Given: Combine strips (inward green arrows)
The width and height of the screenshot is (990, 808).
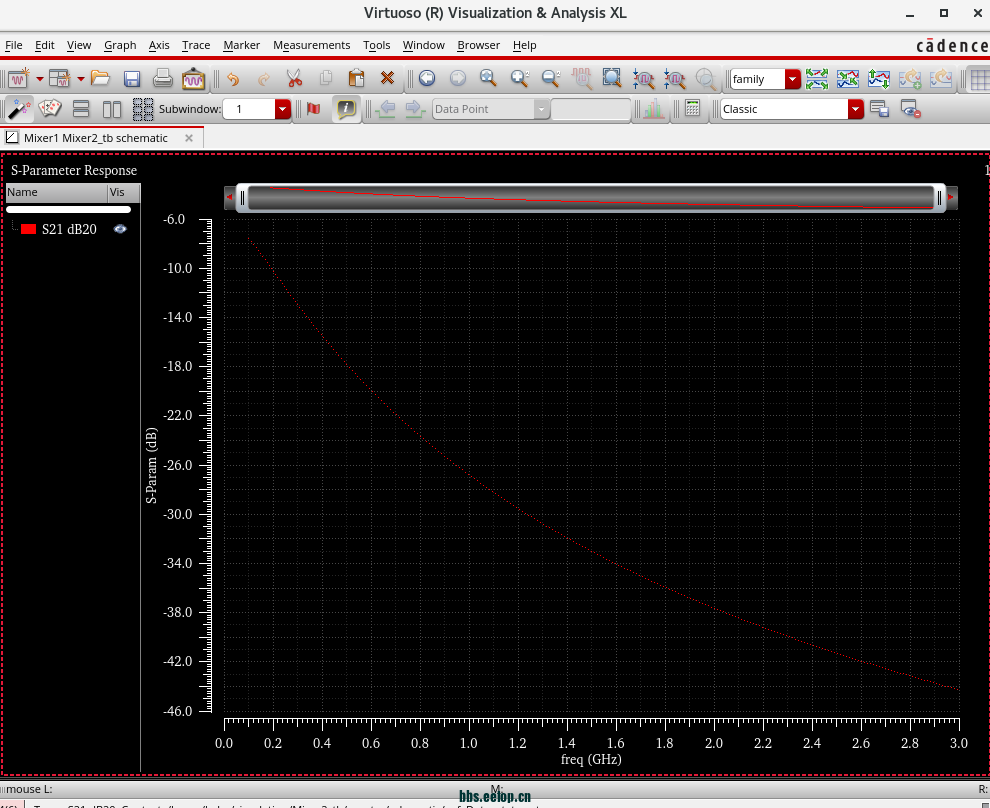Looking at the screenshot, I should (847, 78).
